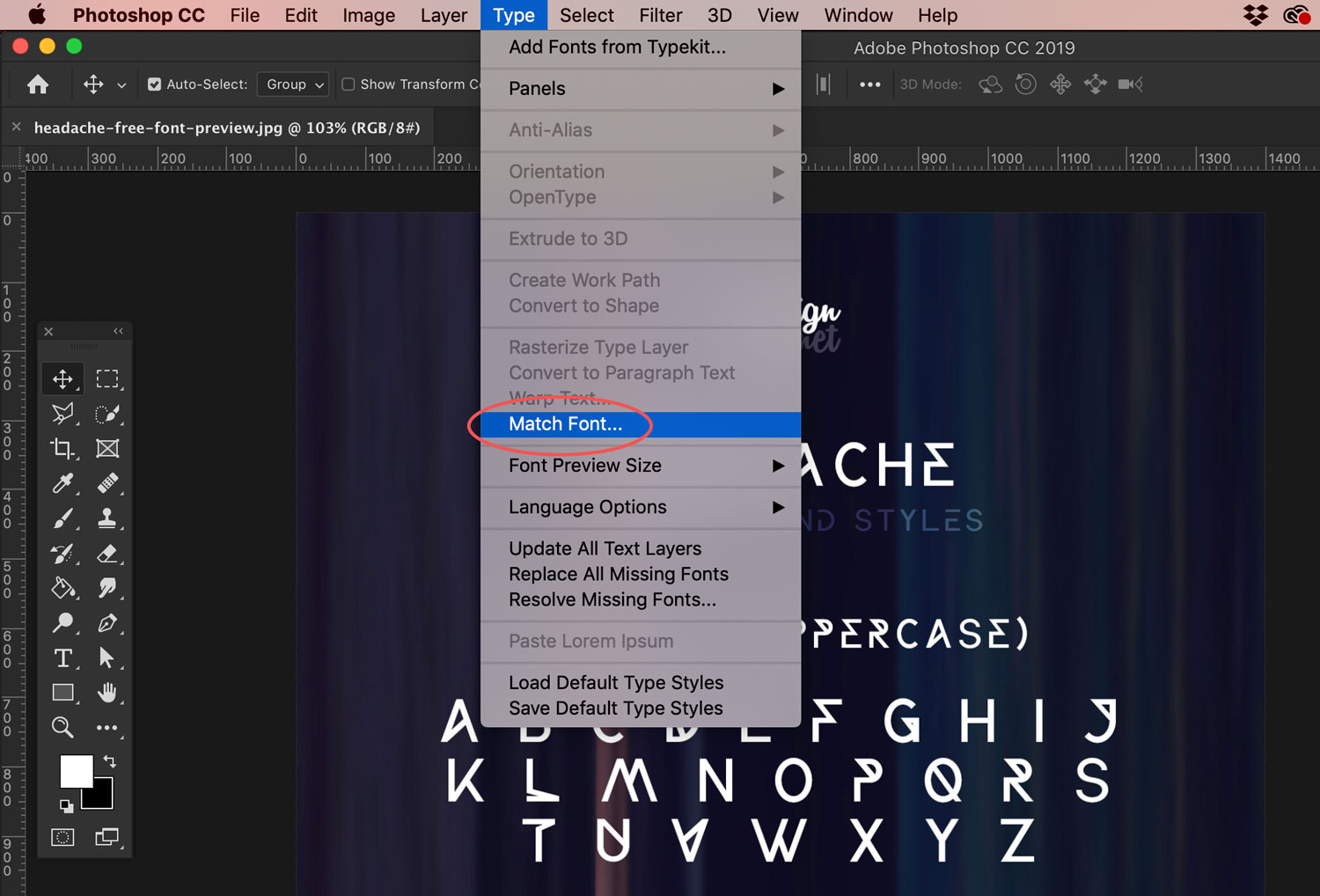Screen dimensions: 1320x896
Task: Enable Show Transform Controls
Action: pyautogui.click(x=348, y=84)
